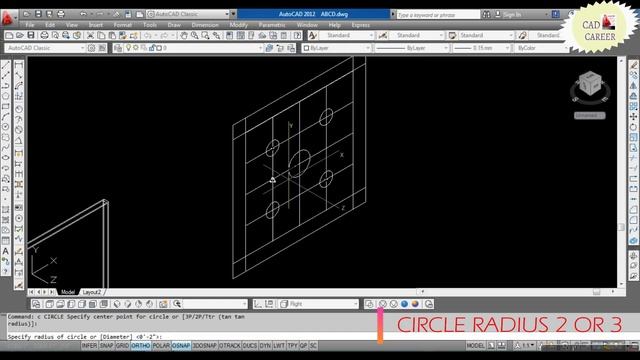Click the command line input area

click(x=192, y=337)
